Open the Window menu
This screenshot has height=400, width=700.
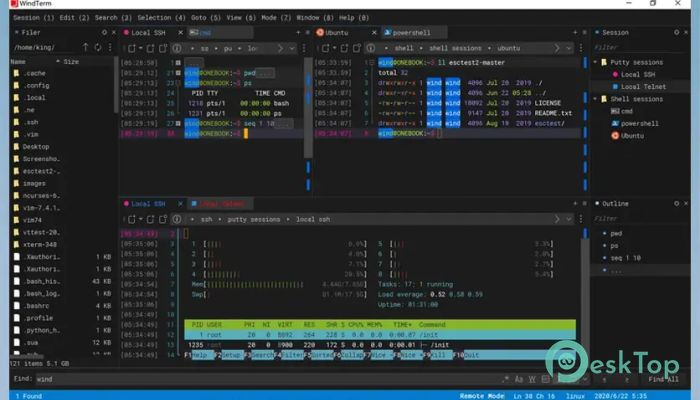click(315, 18)
